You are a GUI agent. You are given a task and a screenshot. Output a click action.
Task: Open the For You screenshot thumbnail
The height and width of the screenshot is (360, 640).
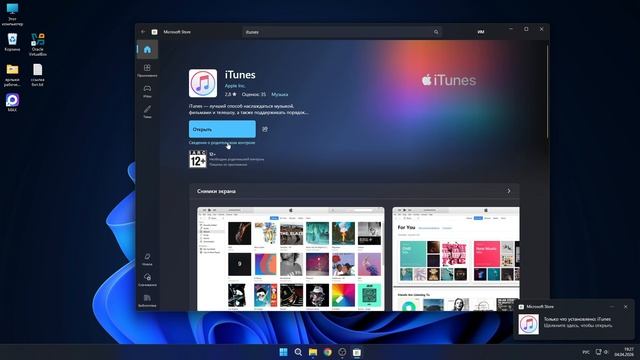click(456, 259)
